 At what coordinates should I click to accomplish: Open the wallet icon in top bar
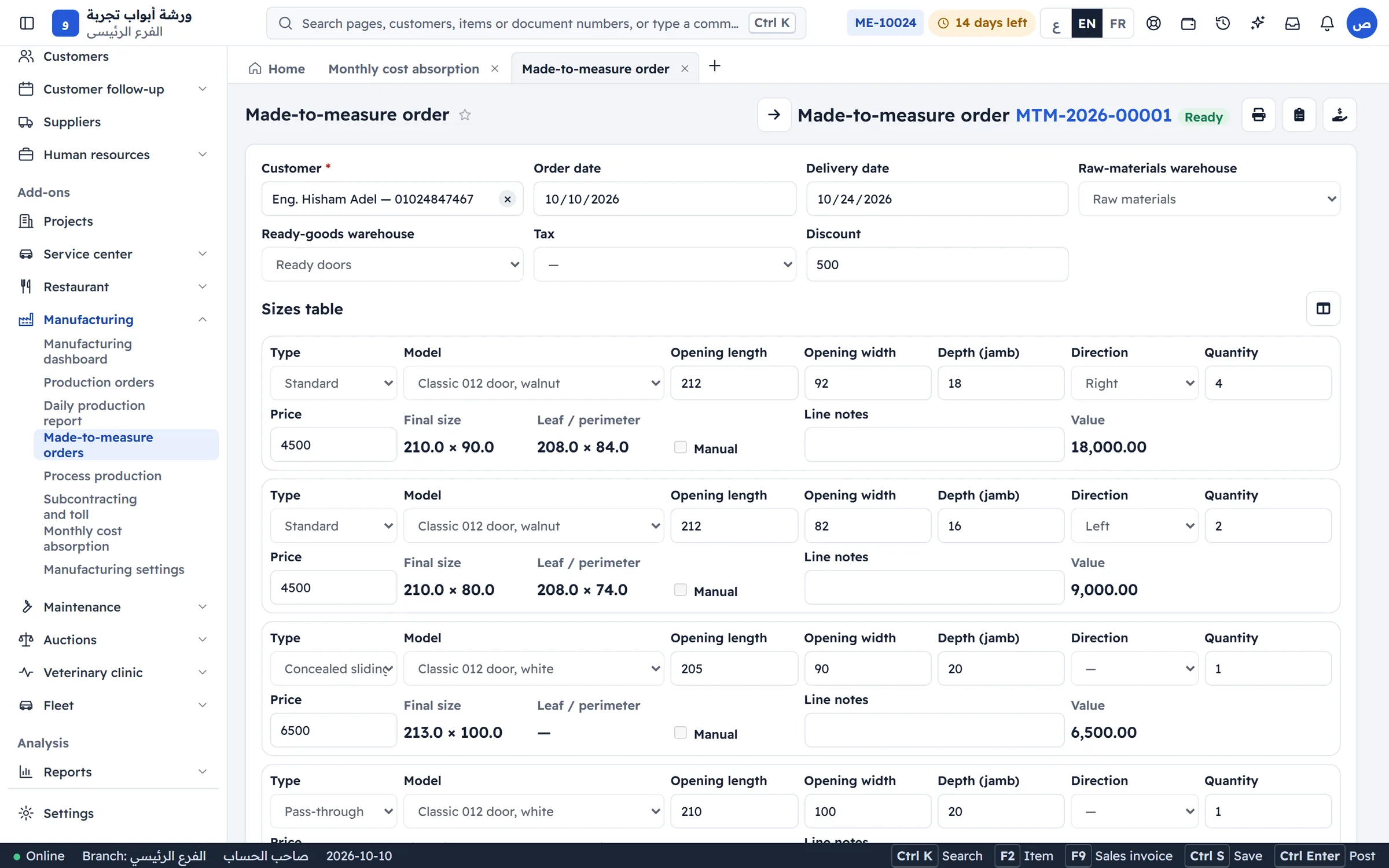point(1188,23)
